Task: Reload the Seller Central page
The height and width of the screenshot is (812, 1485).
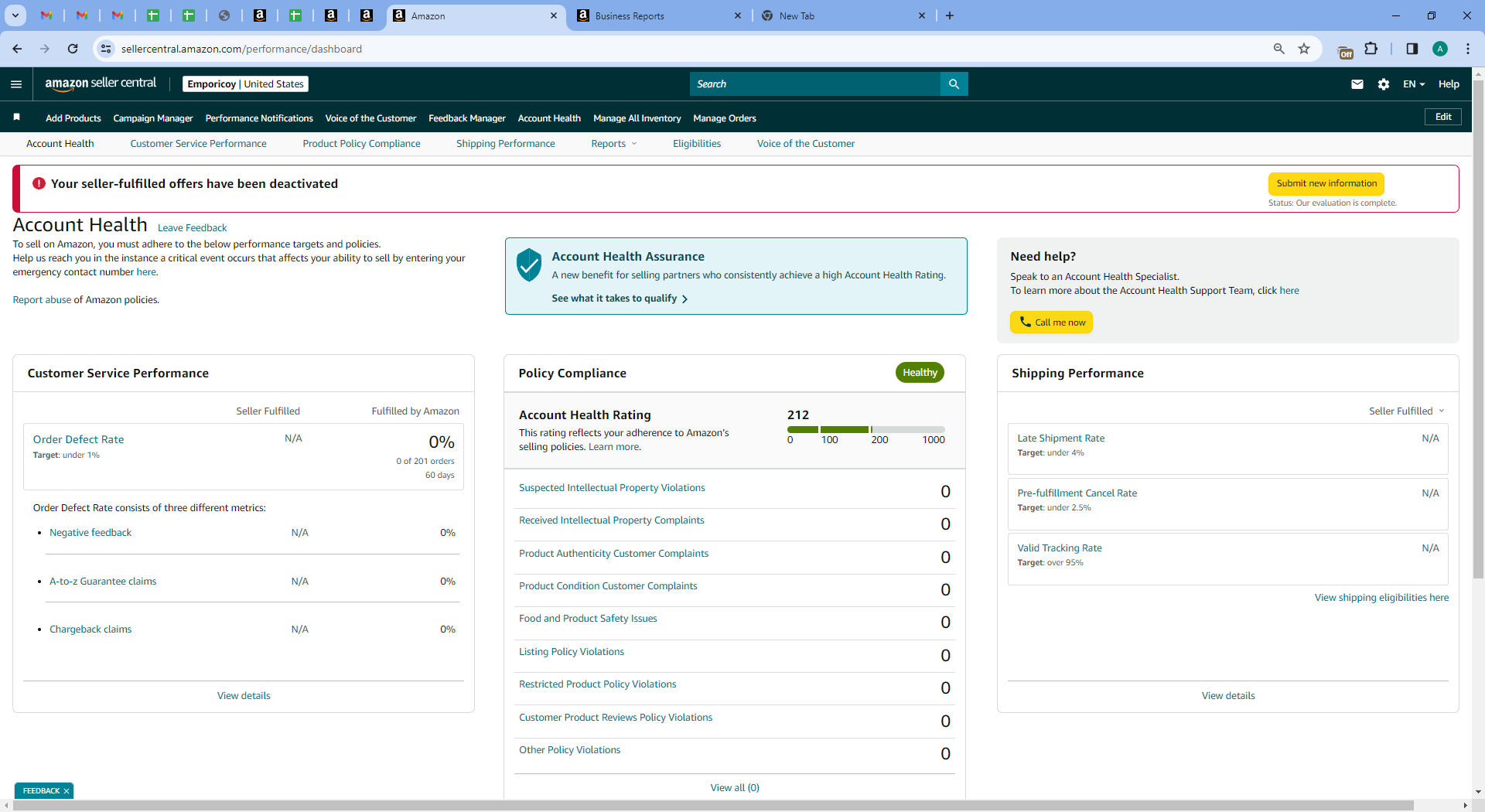Action: click(x=73, y=49)
